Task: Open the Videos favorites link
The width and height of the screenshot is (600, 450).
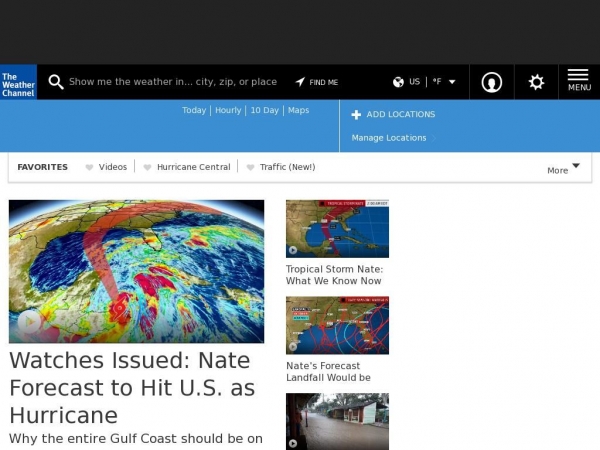Action: tap(112, 167)
